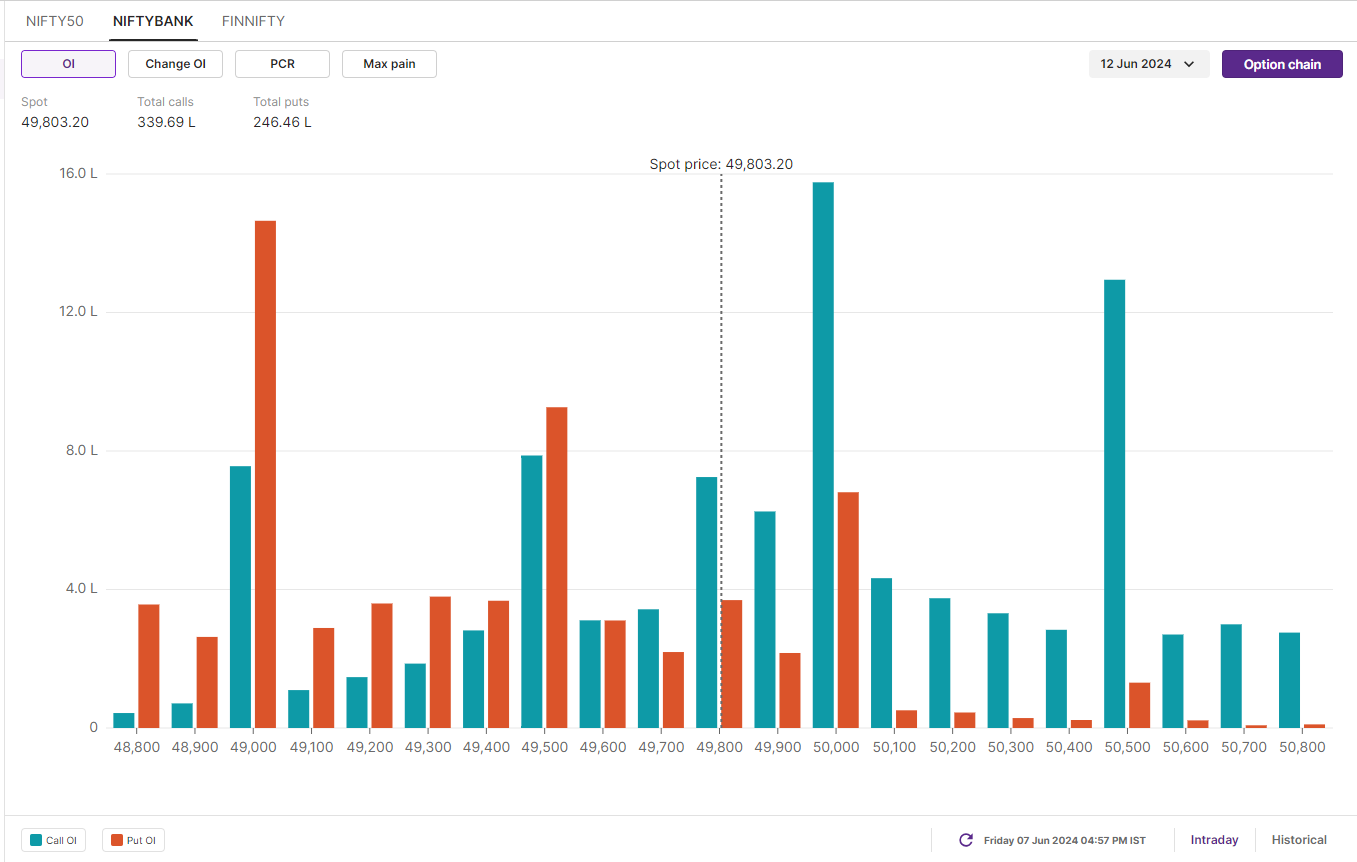Click the 50,000 strike axis label
Screen dimensions: 1357x862
pyautogui.click(x=836, y=747)
